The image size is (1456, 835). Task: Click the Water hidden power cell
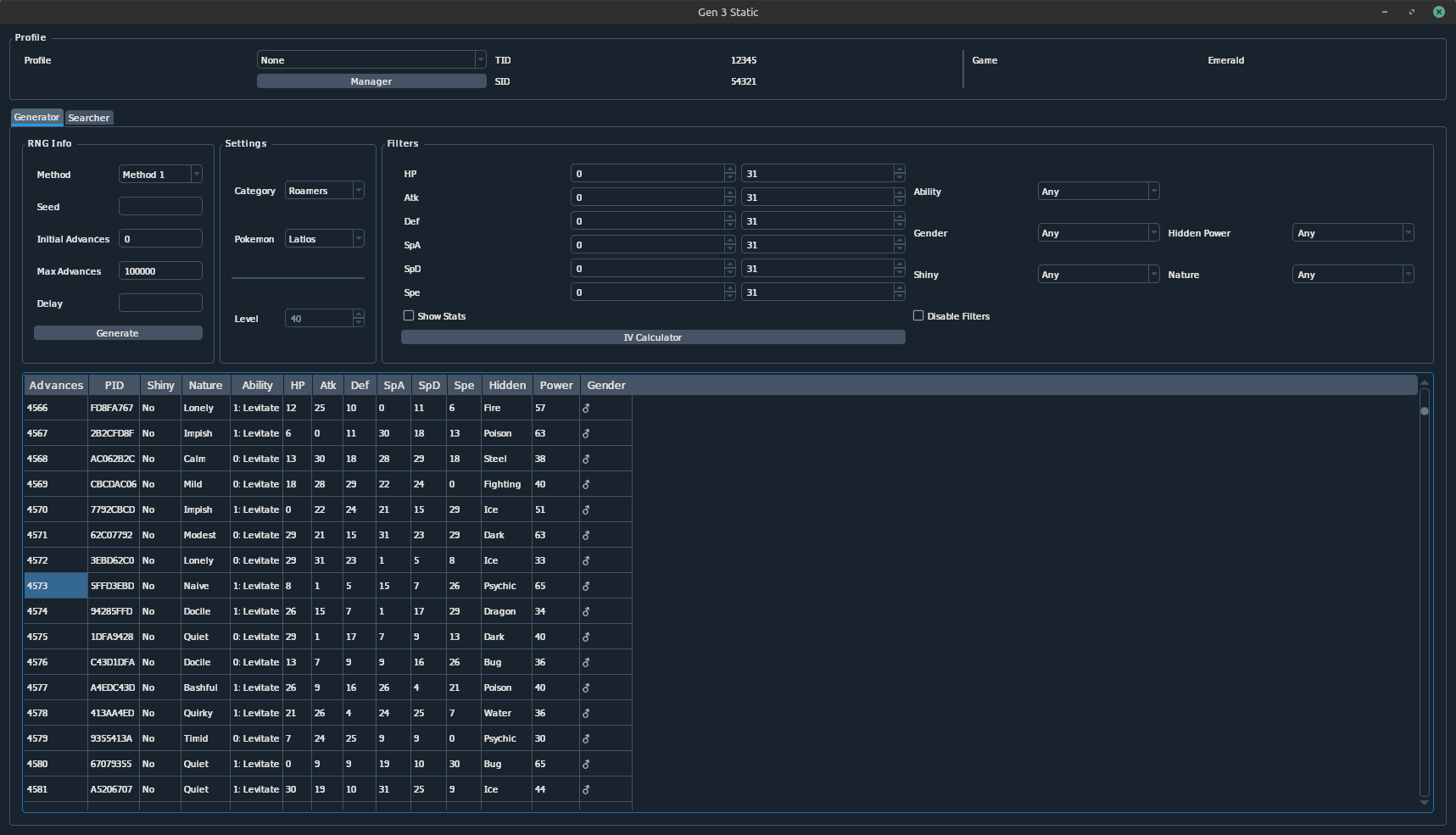[506, 713]
